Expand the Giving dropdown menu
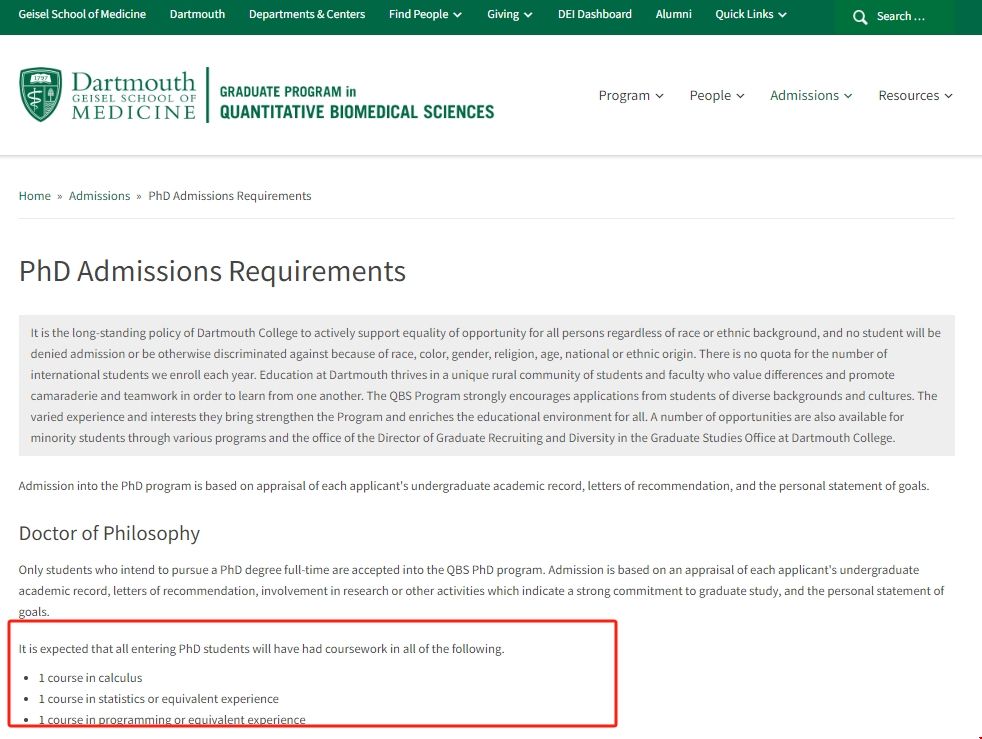This screenshot has height=739, width=982. (509, 14)
